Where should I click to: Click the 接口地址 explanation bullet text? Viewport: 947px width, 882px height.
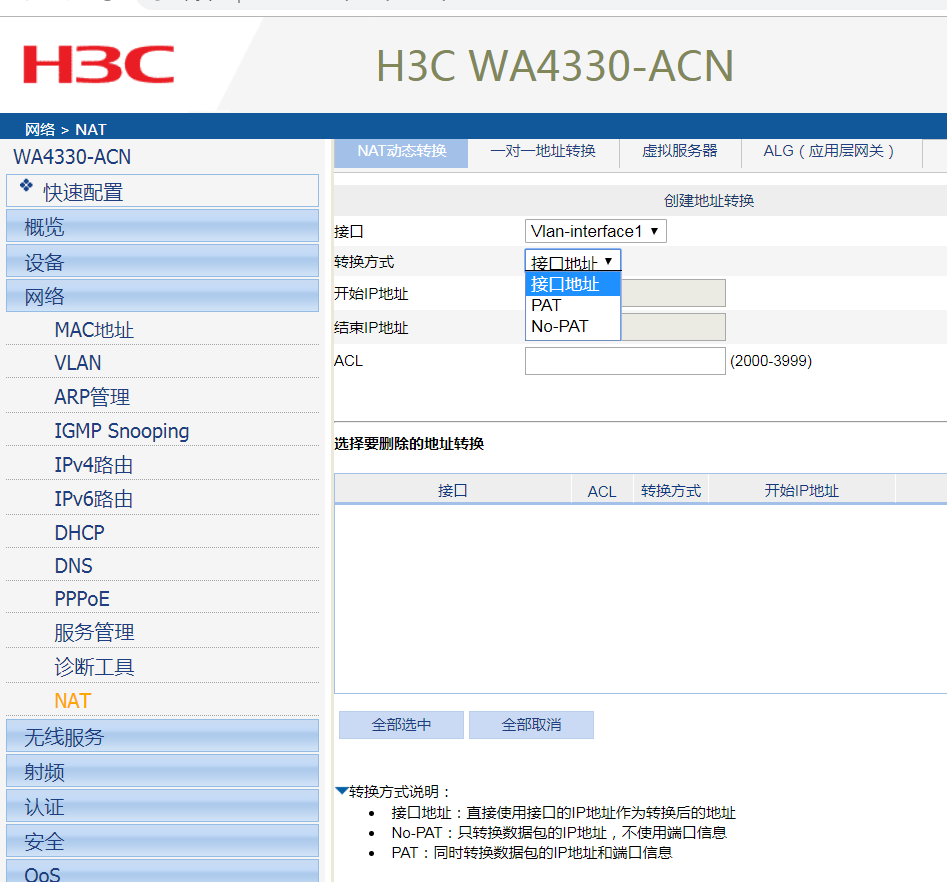[563, 812]
